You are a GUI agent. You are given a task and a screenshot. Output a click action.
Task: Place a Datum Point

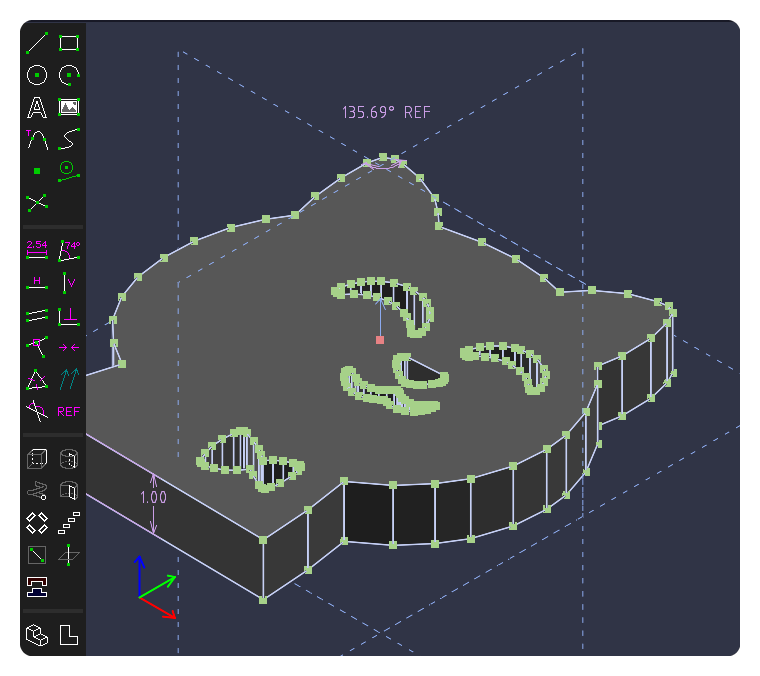tap(37, 171)
